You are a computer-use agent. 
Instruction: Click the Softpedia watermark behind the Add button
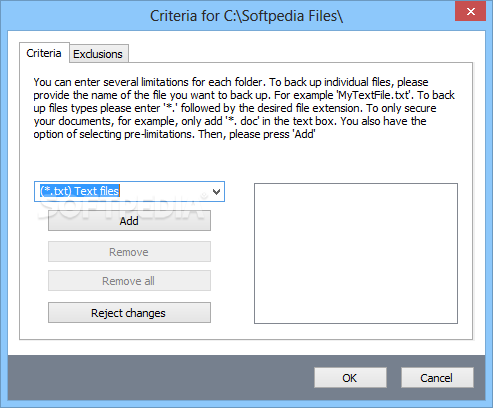tap(123, 207)
